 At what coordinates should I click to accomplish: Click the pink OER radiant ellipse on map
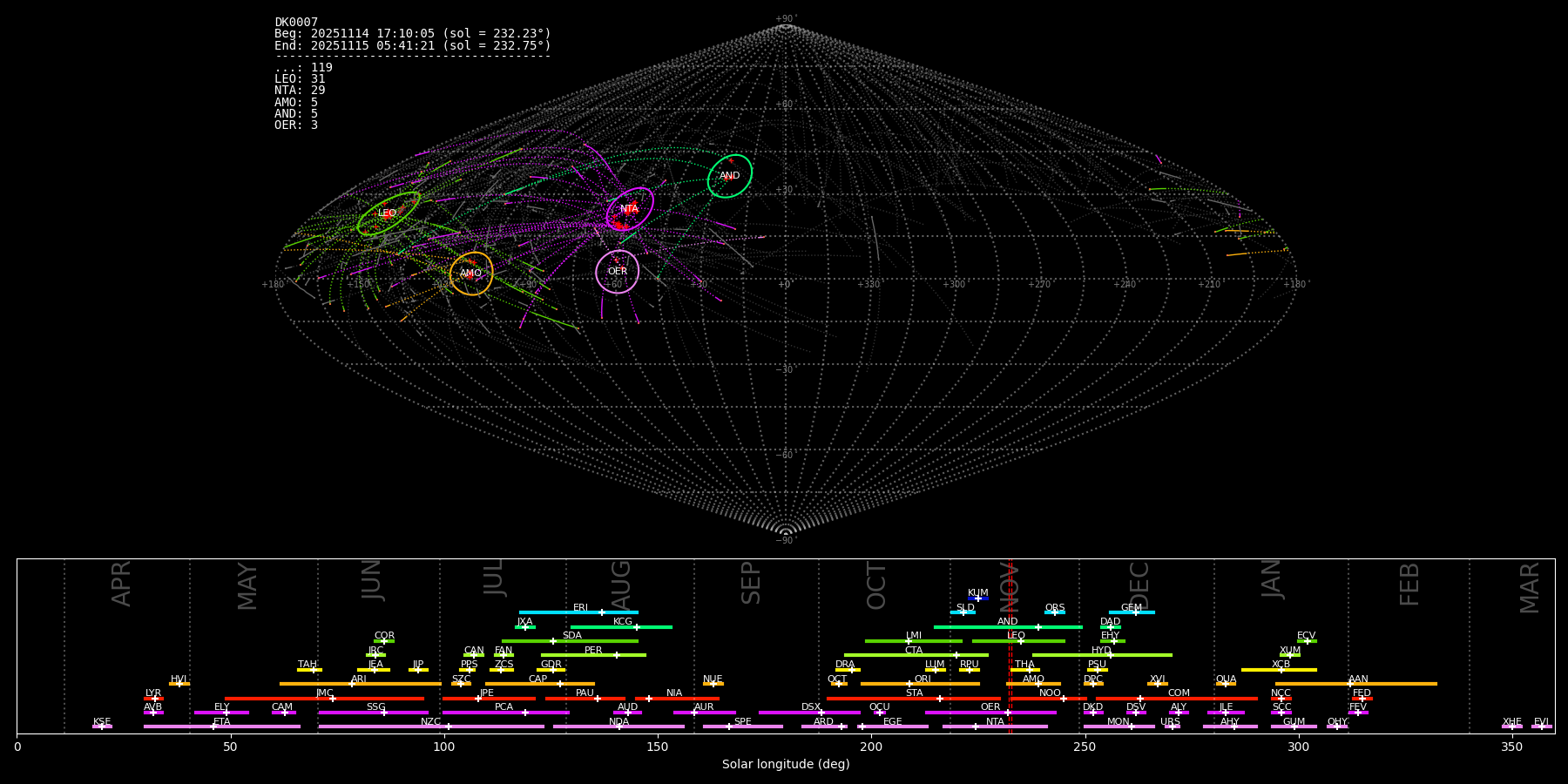click(x=618, y=272)
